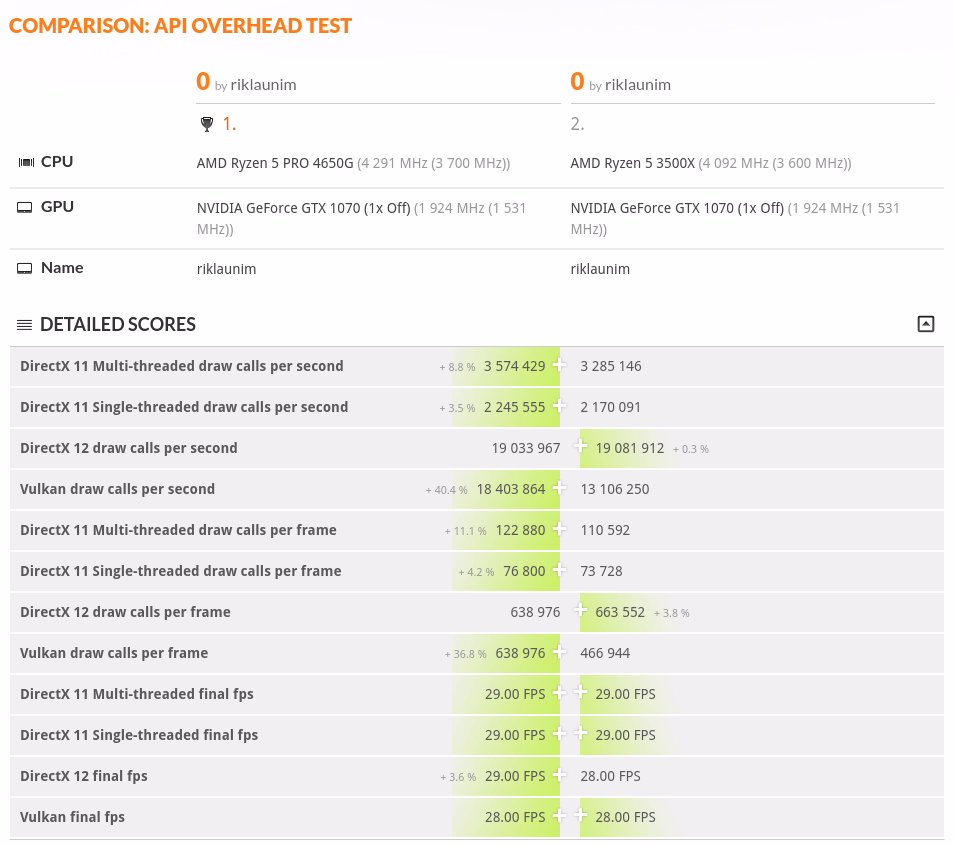This screenshot has height=846, width=954.
Task: Click plus icon in Vulkan draw calls per second row
Action: pyautogui.click(x=560, y=489)
